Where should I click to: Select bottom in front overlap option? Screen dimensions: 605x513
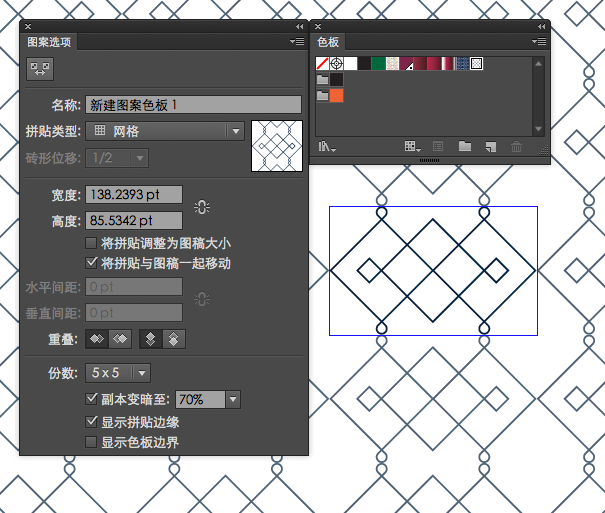[174, 339]
